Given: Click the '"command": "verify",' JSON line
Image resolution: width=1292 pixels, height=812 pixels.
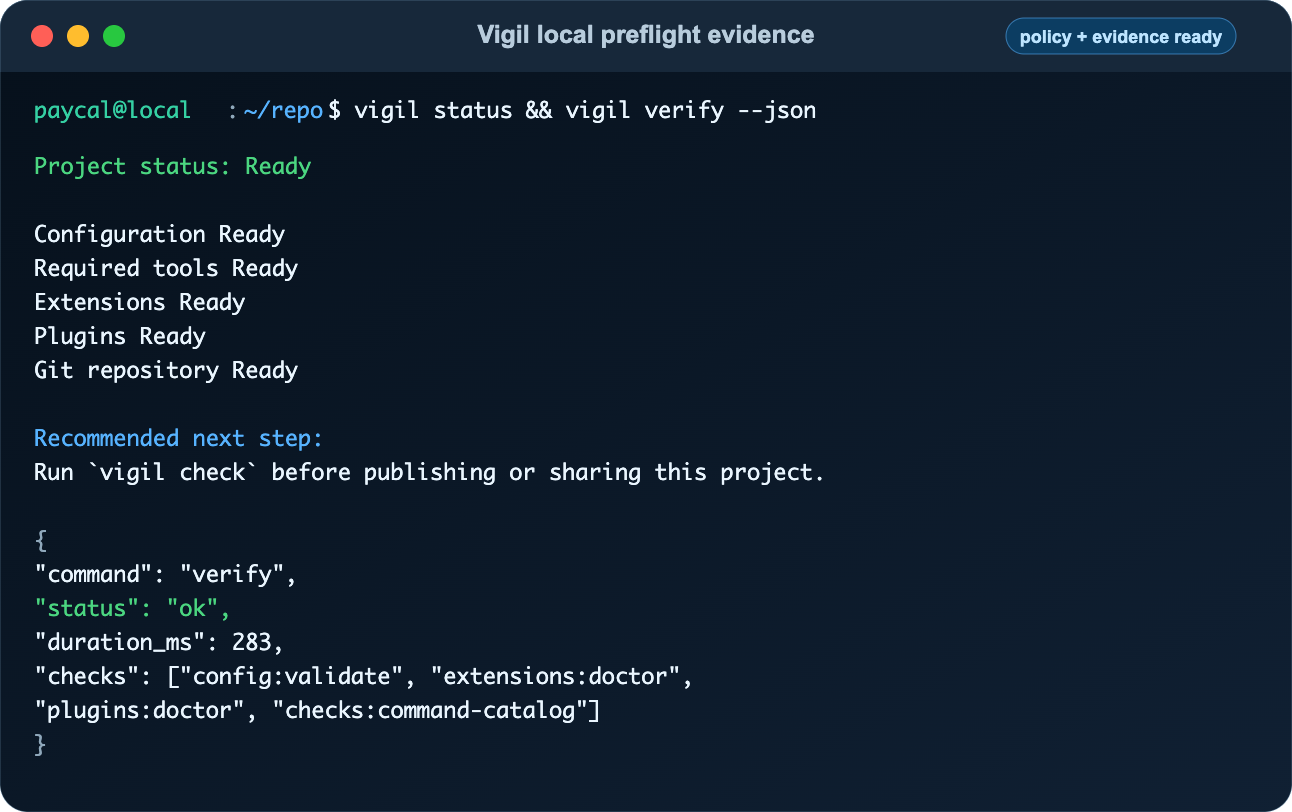Looking at the screenshot, I should [166, 575].
